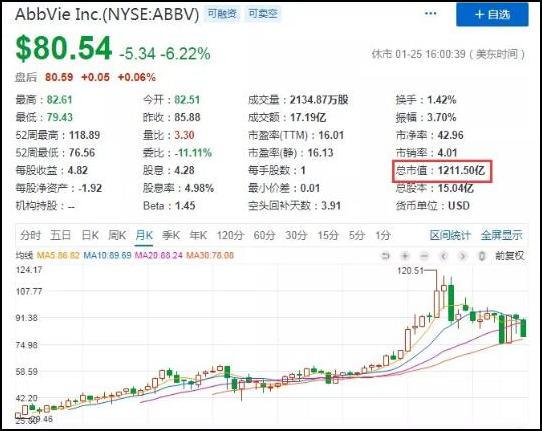The height and width of the screenshot is (431, 542).
Task: Click the Beta 1.45 value
Action: (x=185, y=206)
